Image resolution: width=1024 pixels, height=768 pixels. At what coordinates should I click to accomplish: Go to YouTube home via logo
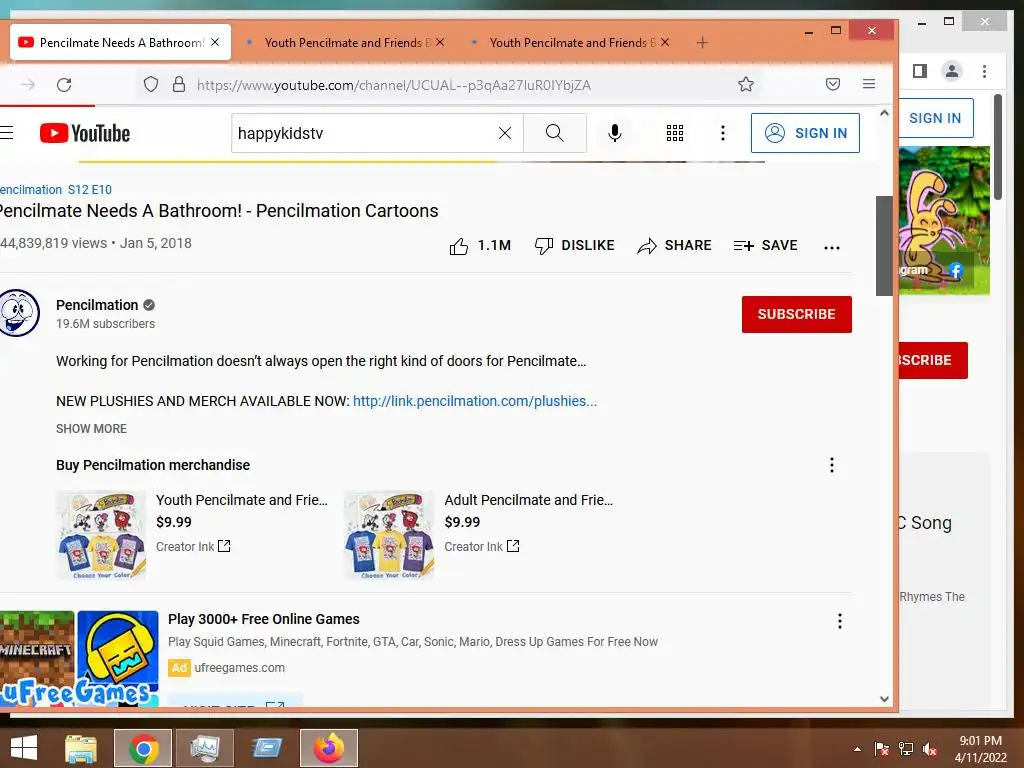[85, 133]
